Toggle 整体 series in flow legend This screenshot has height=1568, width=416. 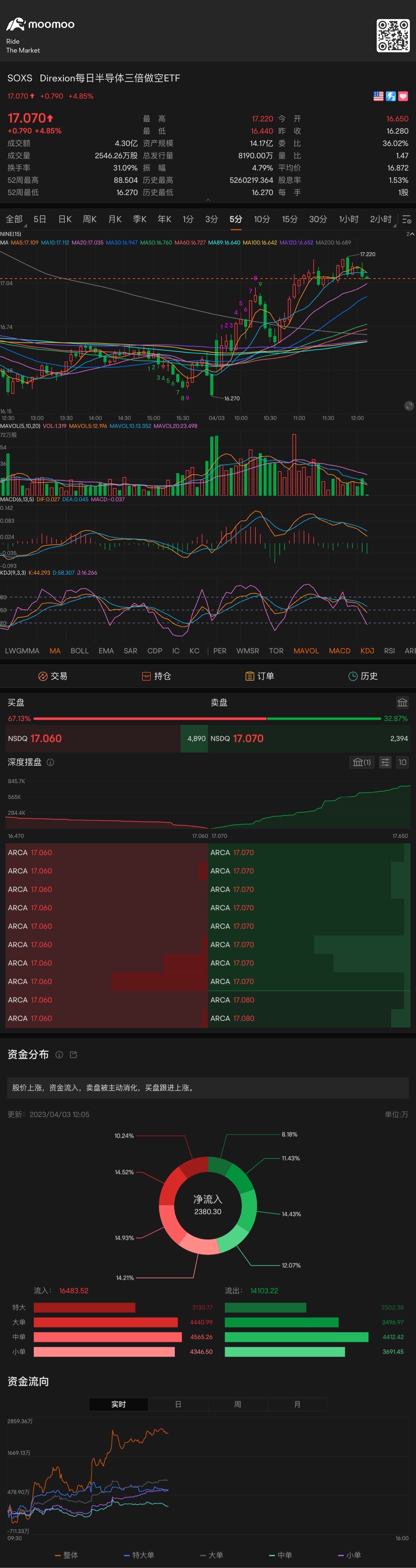66,1555
